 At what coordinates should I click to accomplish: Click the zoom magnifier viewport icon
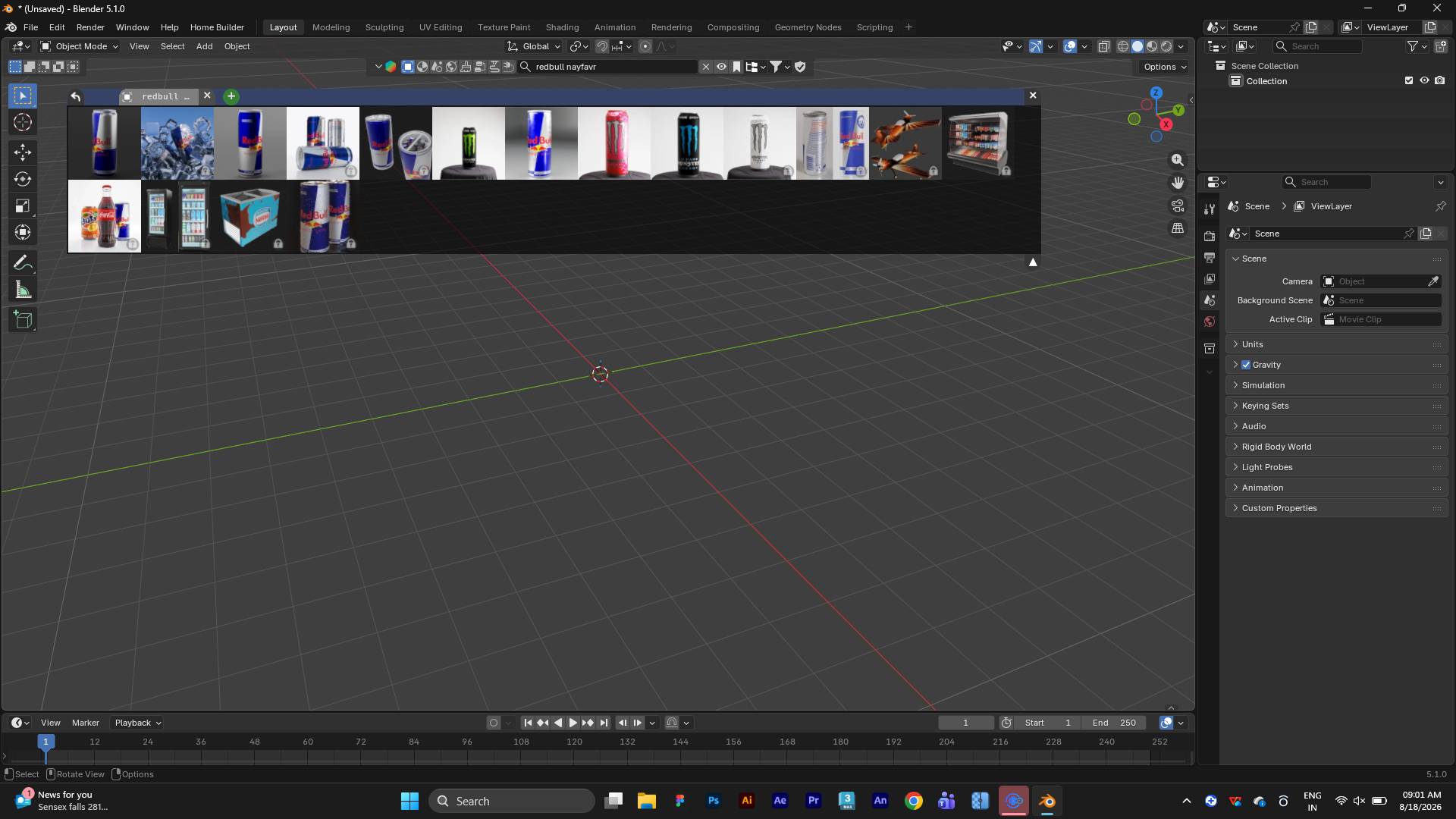[1178, 160]
